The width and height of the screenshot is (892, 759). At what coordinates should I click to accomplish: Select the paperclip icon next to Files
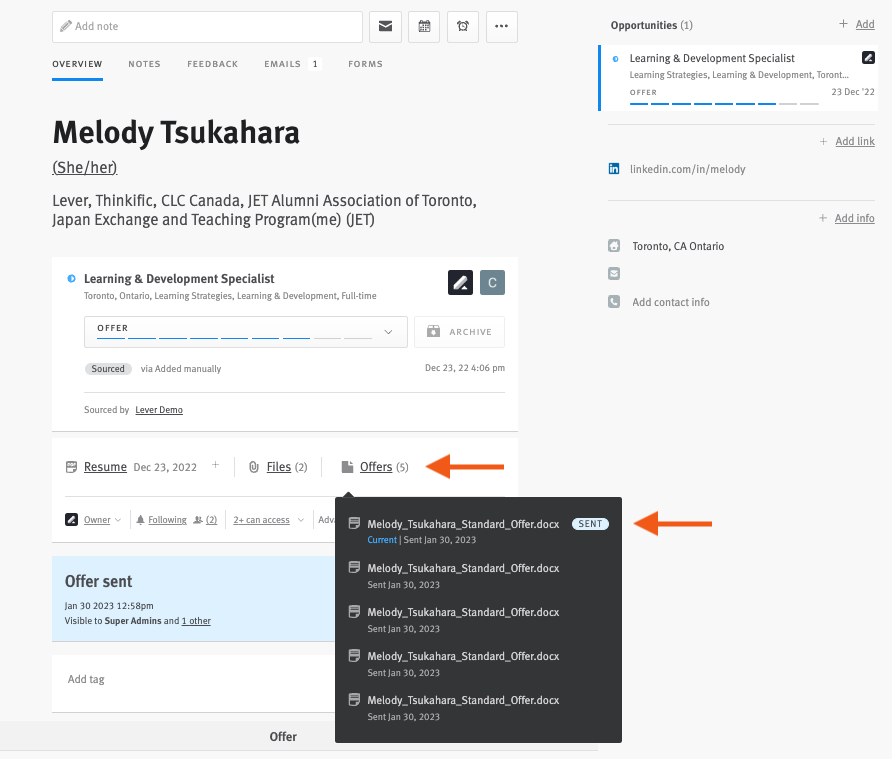click(x=253, y=466)
